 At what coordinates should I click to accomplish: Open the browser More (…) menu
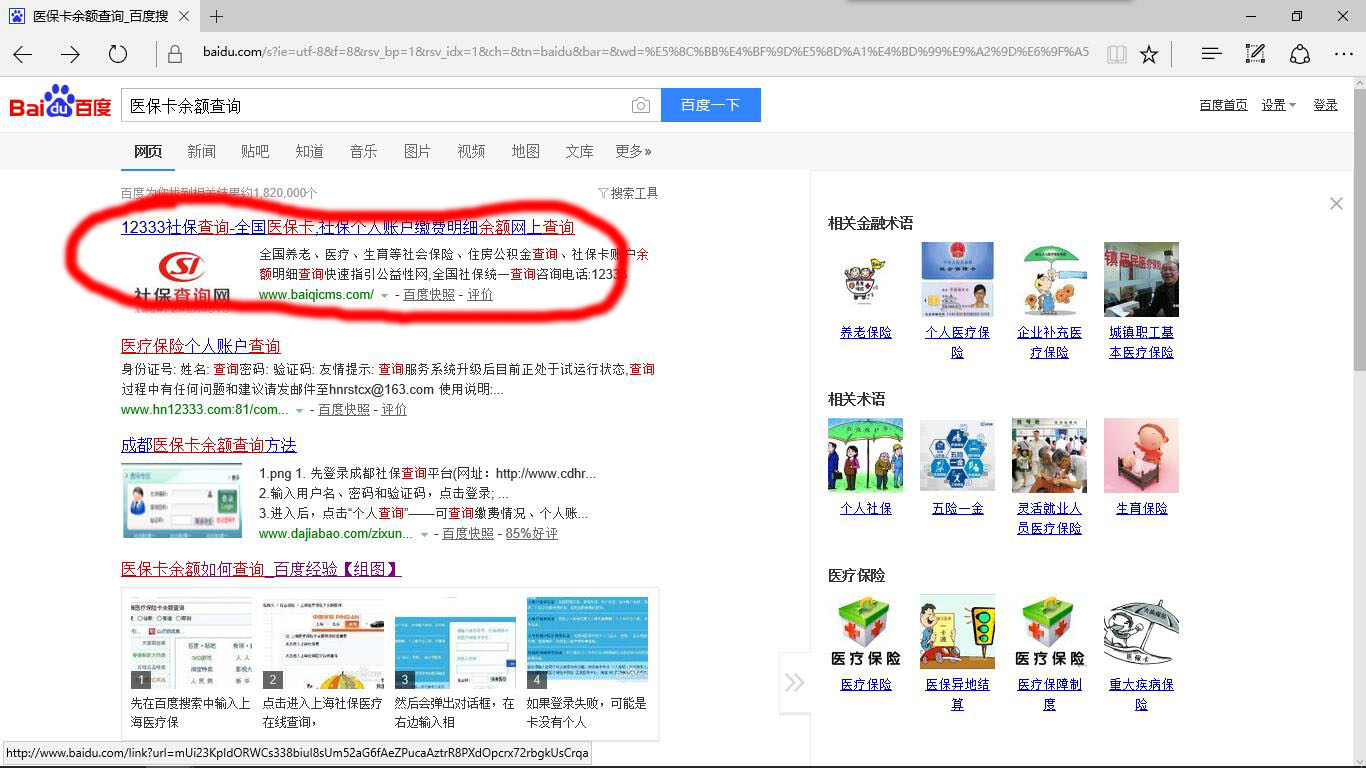(1344, 54)
